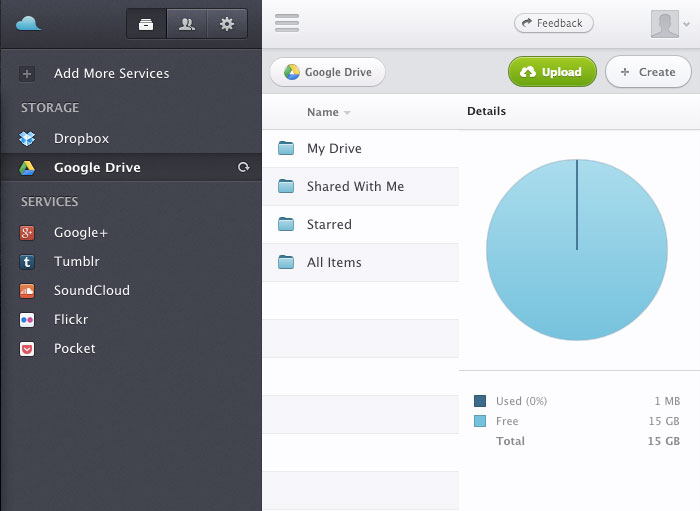Open the My Drive folder
The width and height of the screenshot is (700, 511).
click(334, 149)
